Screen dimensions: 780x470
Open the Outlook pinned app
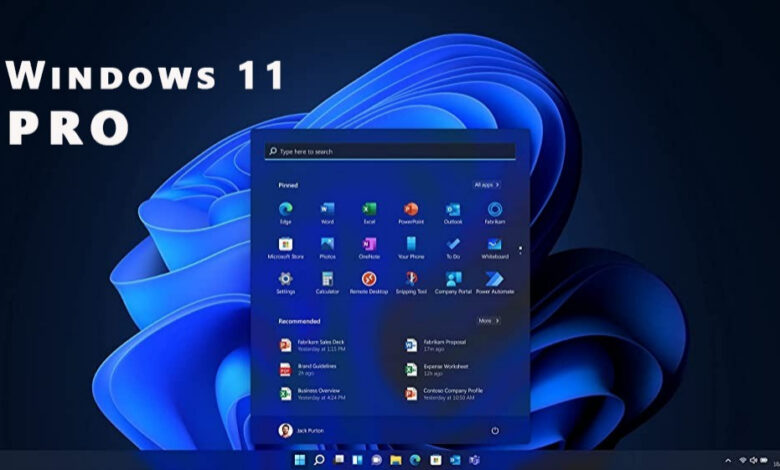453,210
